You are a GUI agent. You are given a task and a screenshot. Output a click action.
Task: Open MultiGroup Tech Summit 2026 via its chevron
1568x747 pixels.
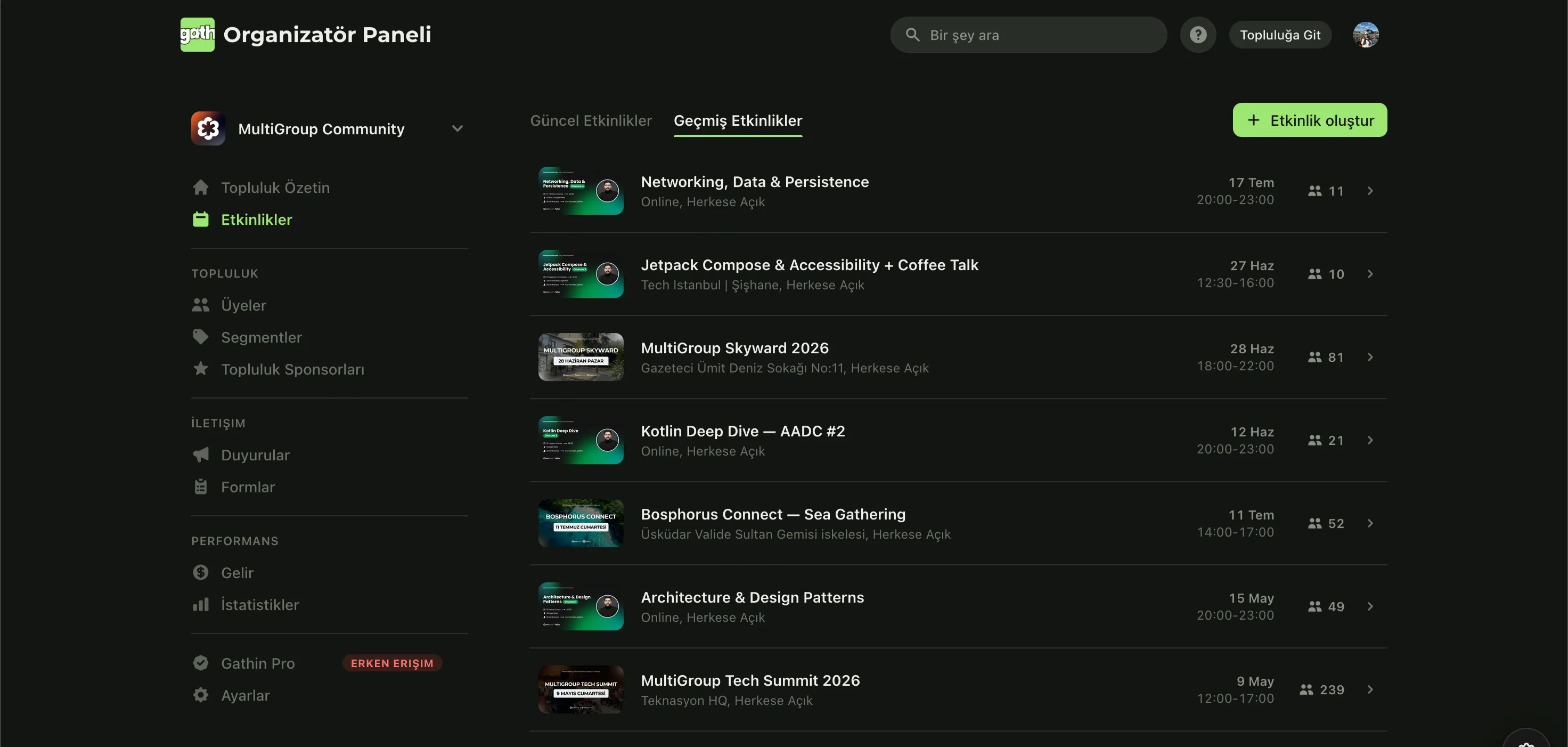1370,689
